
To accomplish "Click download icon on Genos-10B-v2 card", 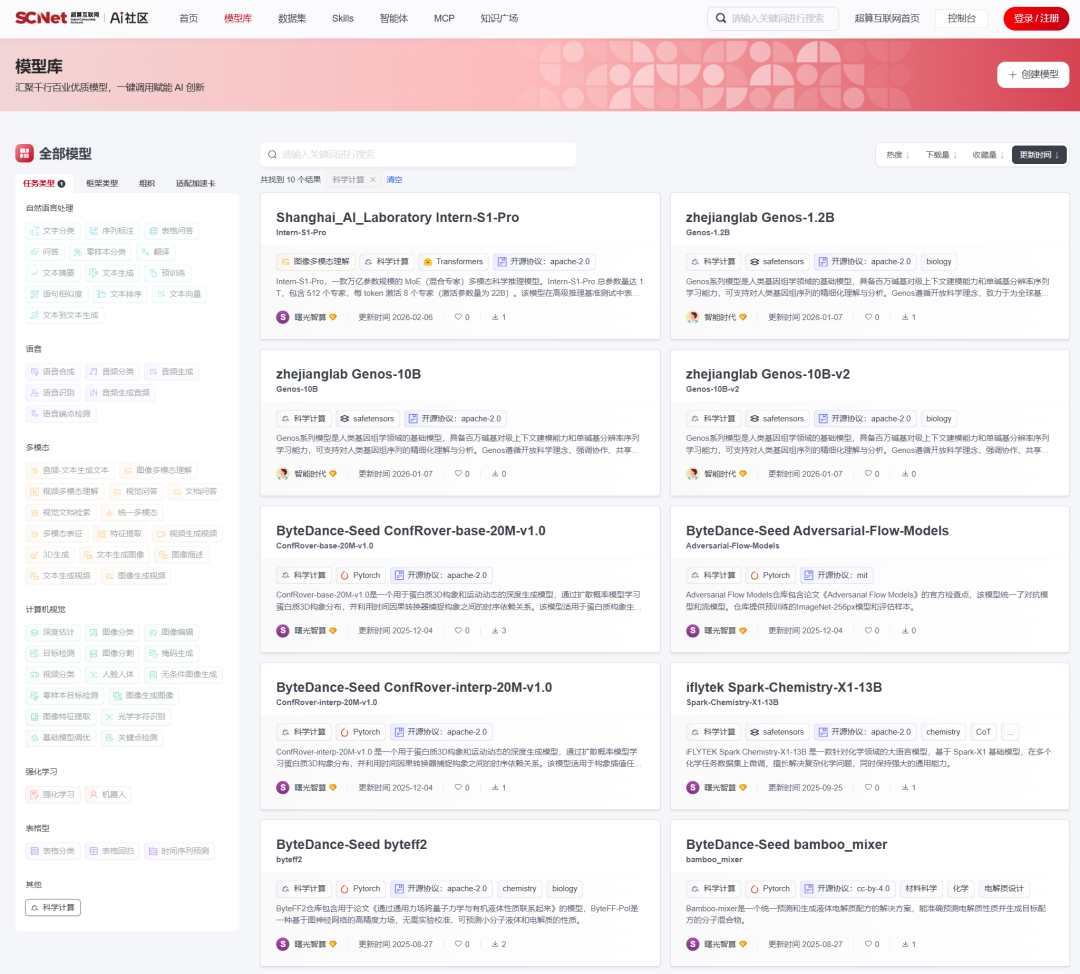I will point(905,474).
